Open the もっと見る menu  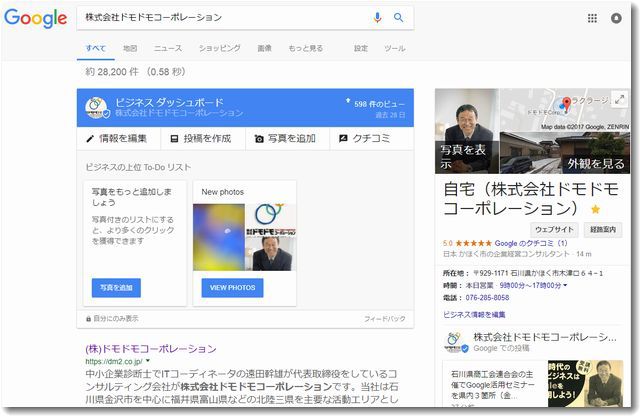(305, 48)
